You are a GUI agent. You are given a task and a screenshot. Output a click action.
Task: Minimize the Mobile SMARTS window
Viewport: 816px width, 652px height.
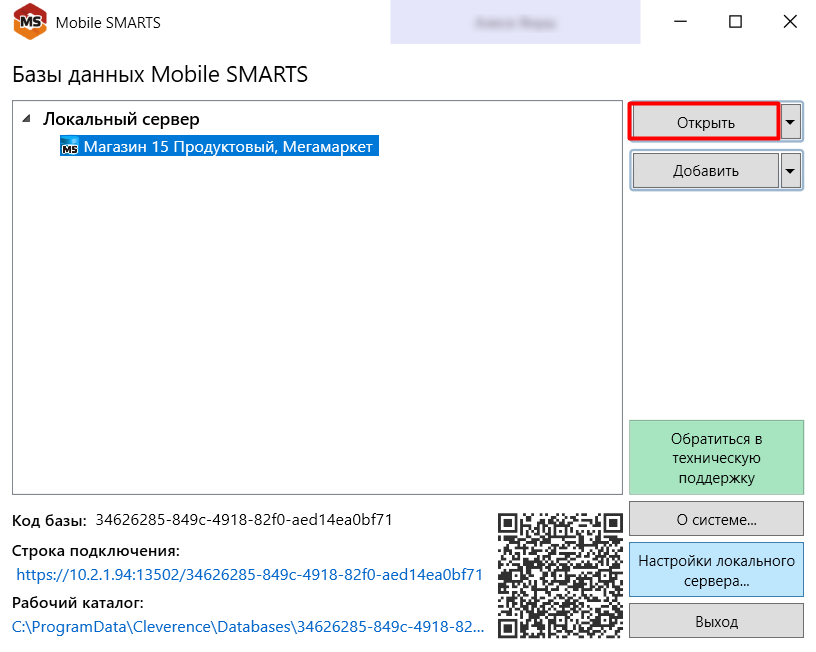click(681, 21)
